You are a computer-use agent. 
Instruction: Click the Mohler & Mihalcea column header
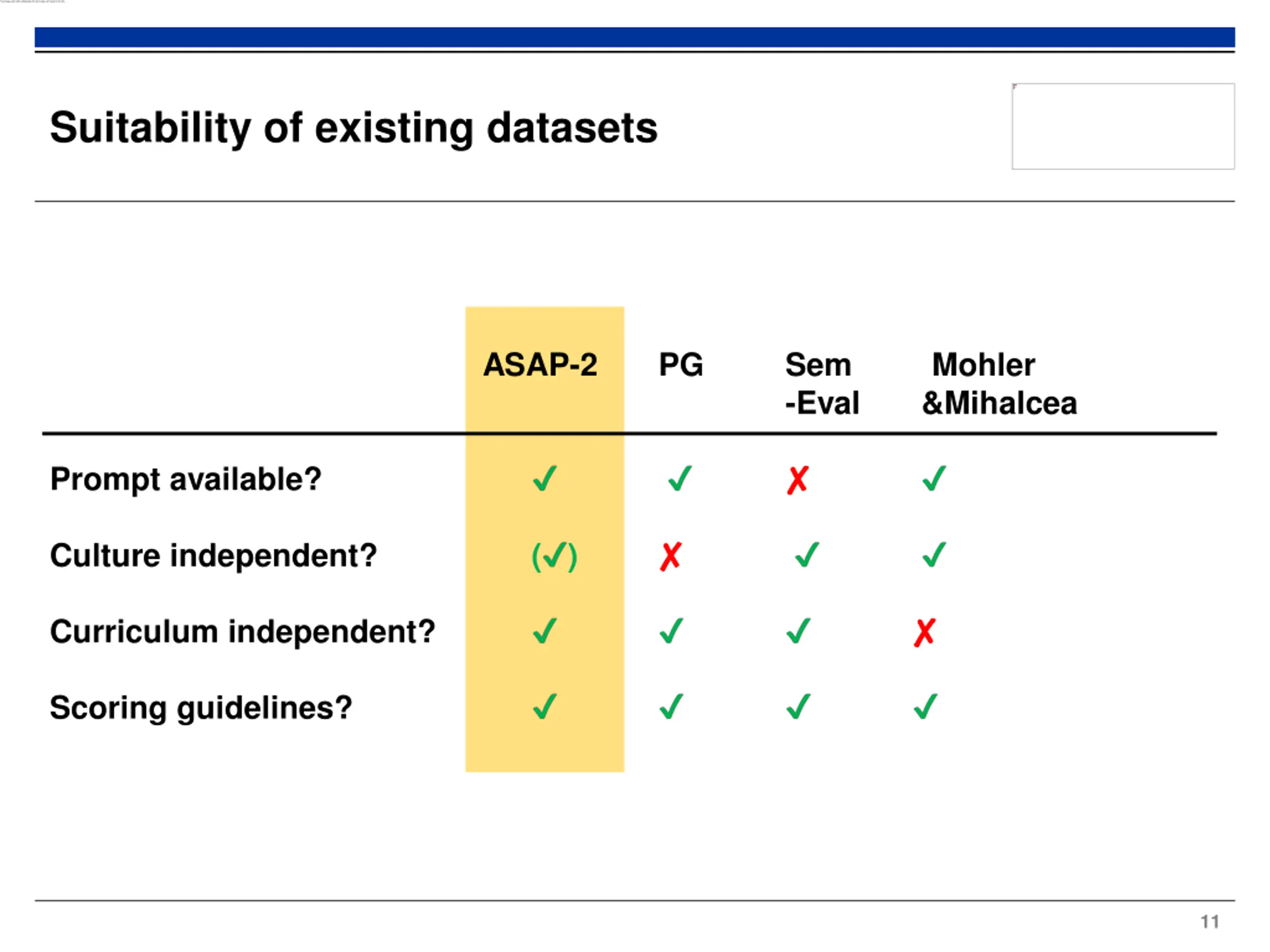pos(1000,383)
